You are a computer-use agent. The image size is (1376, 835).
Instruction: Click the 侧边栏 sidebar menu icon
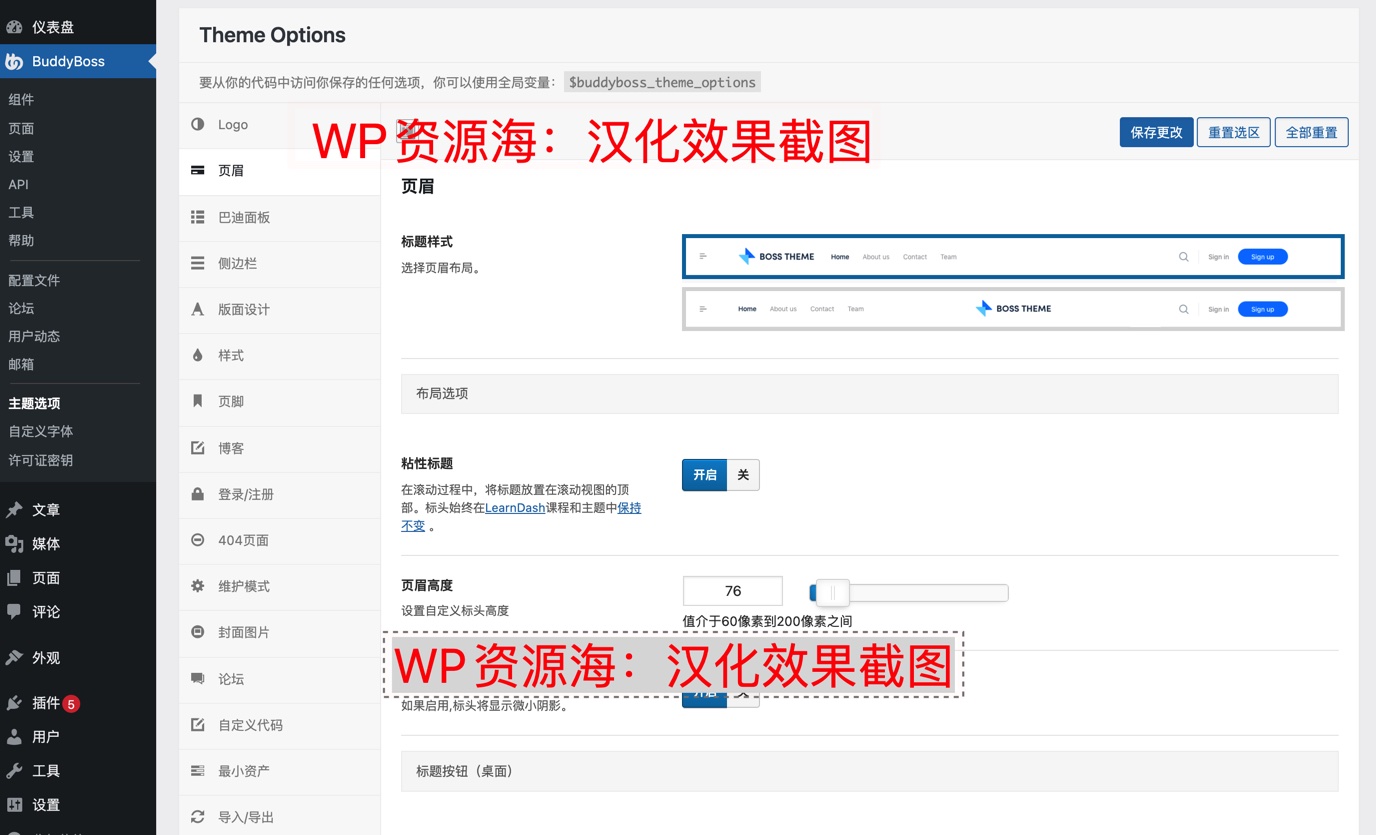pyautogui.click(x=198, y=263)
